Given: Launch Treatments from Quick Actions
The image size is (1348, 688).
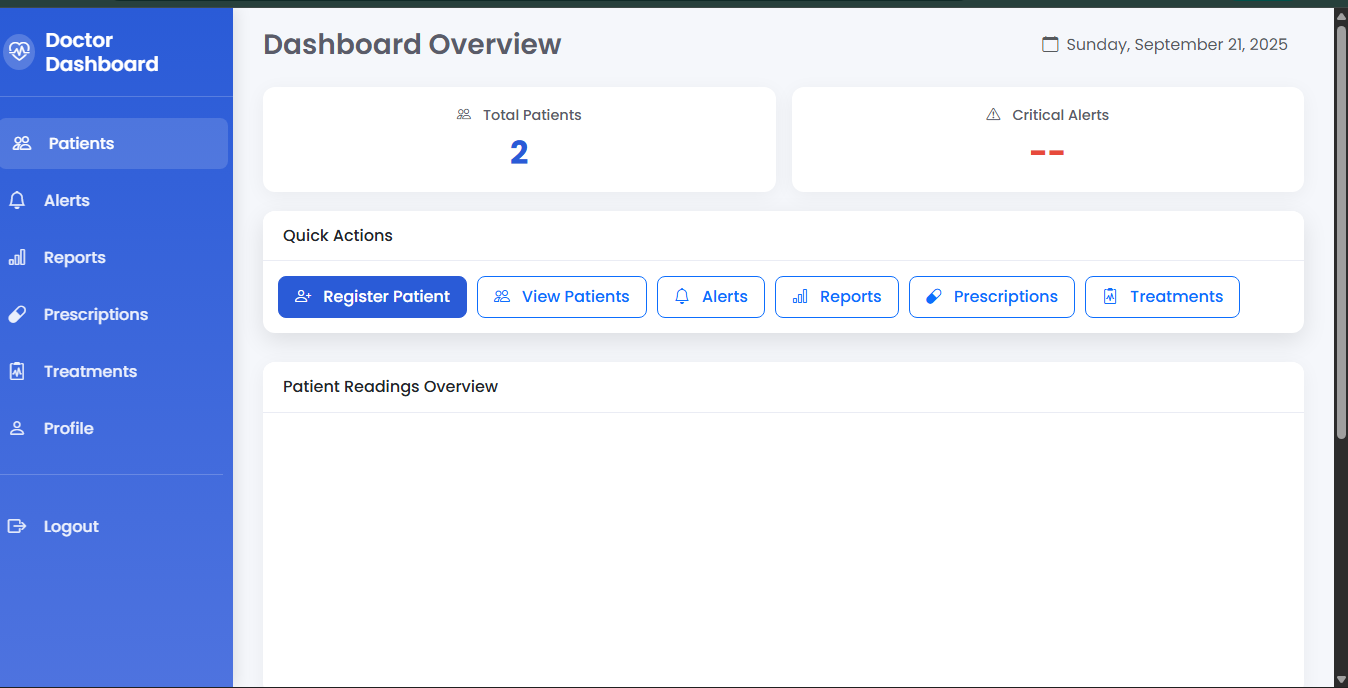Looking at the screenshot, I should (x=1162, y=297).
